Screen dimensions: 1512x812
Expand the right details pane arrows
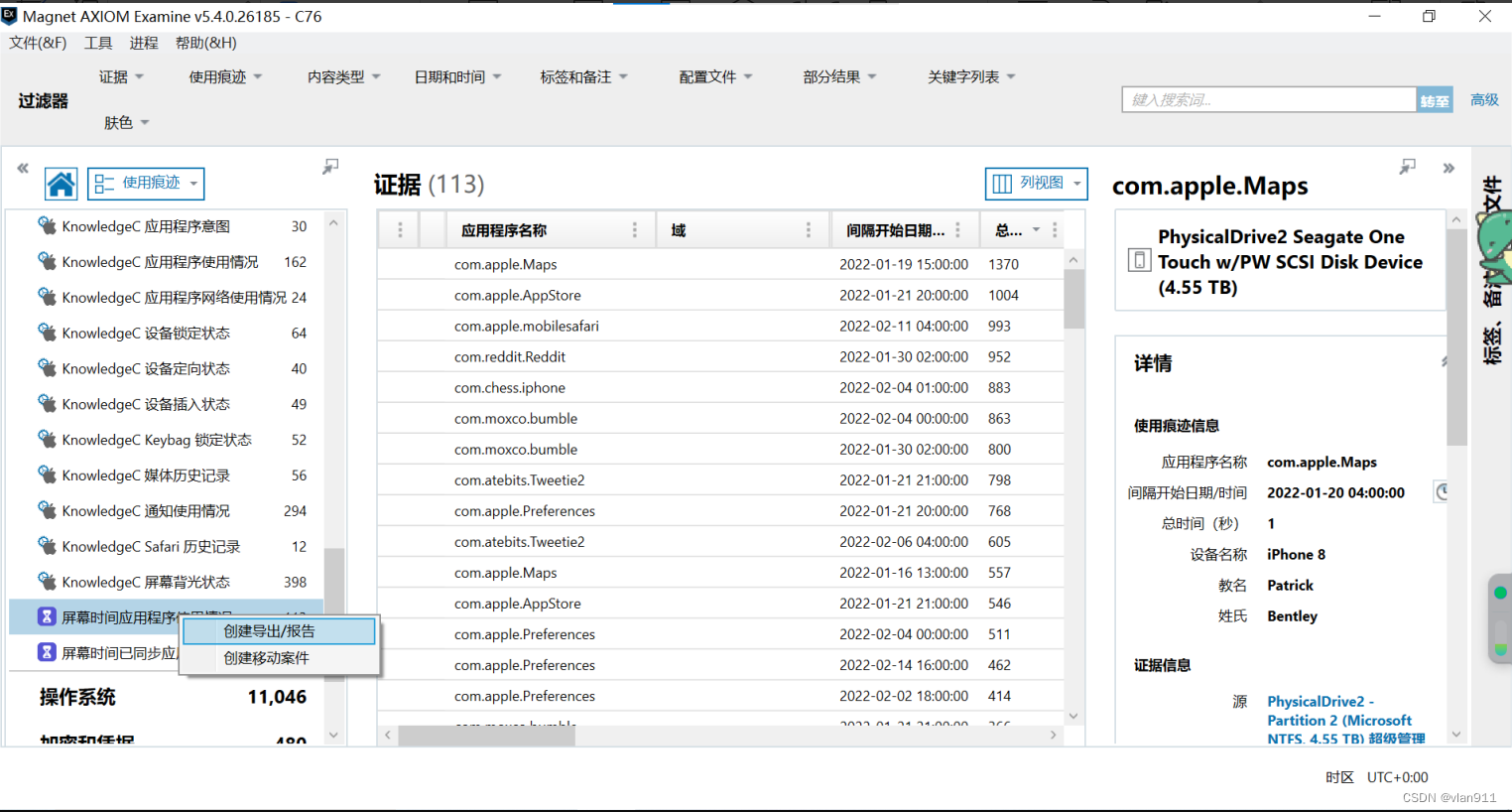point(1449,169)
